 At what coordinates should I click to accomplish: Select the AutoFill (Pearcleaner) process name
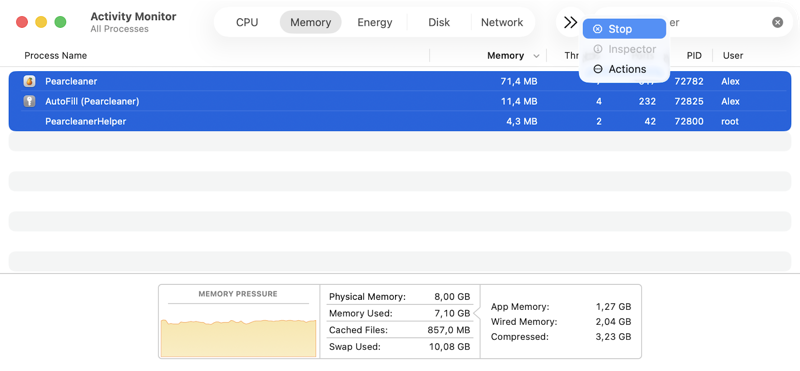92,101
